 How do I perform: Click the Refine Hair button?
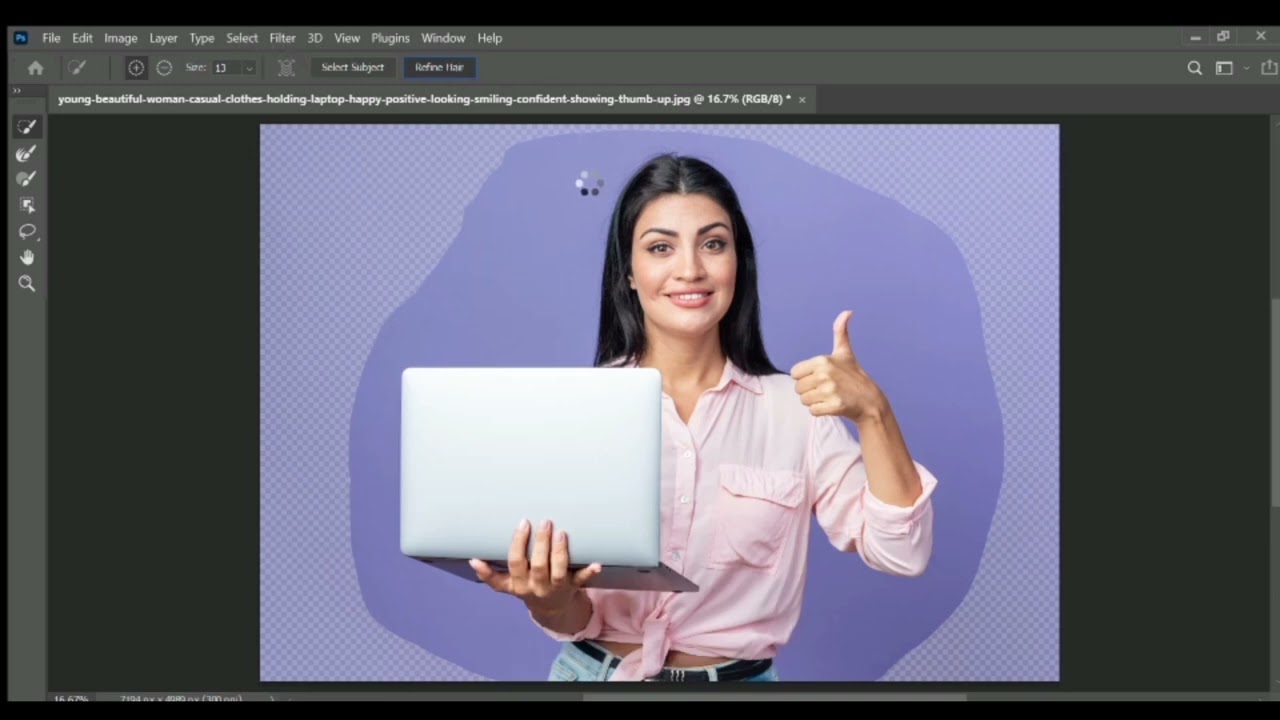tap(439, 67)
